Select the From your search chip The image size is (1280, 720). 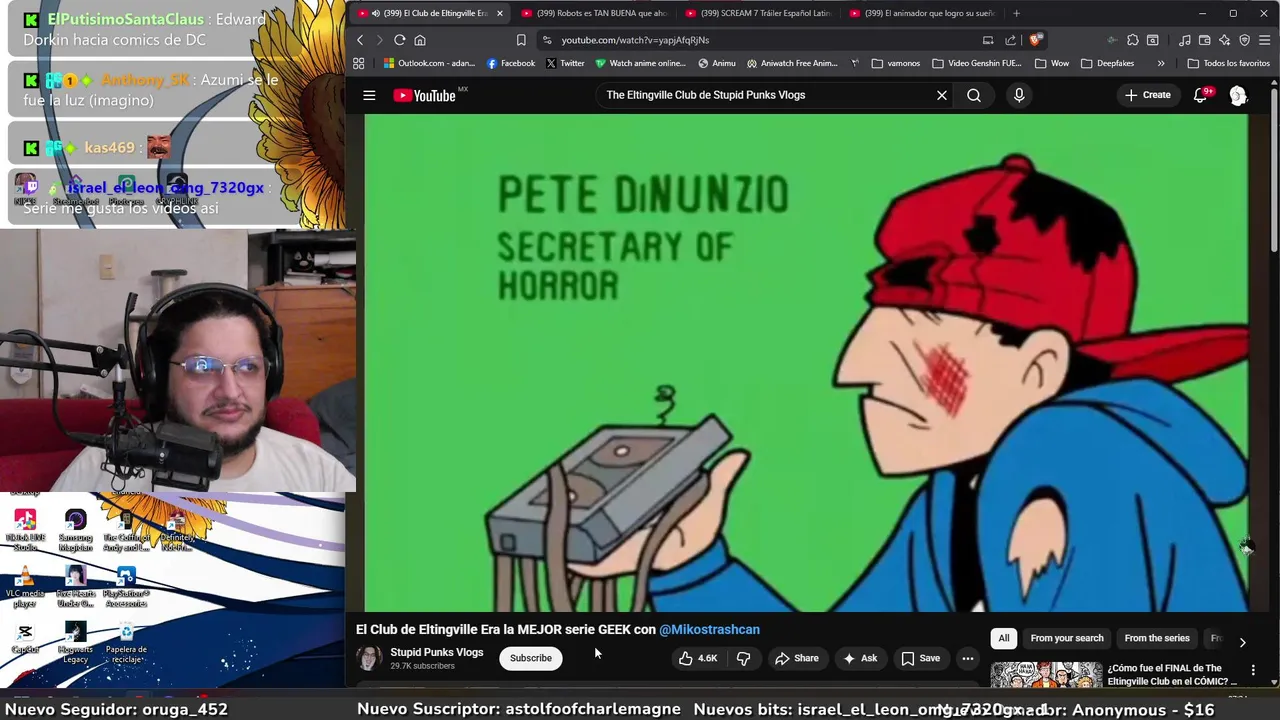[1067, 638]
